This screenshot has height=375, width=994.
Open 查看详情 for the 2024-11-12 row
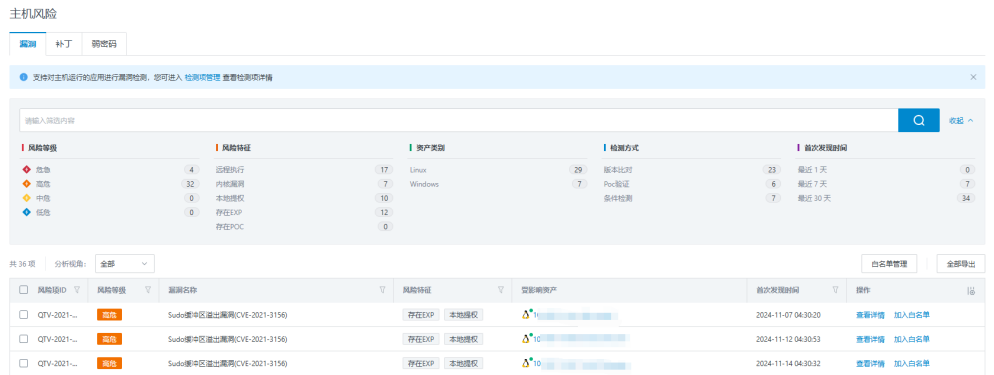pos(870,339)
